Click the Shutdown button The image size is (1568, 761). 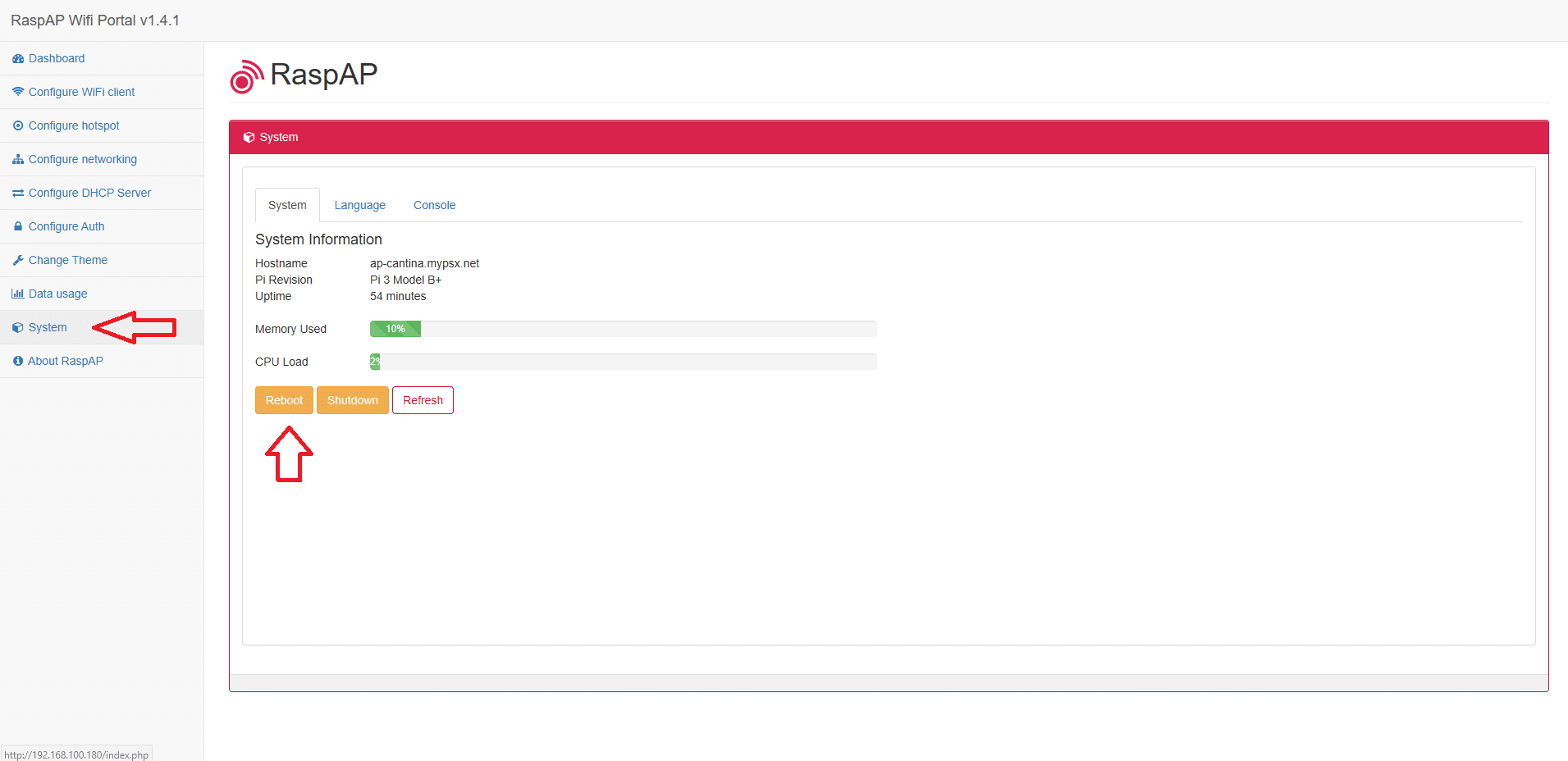click(x=353, y=400)
